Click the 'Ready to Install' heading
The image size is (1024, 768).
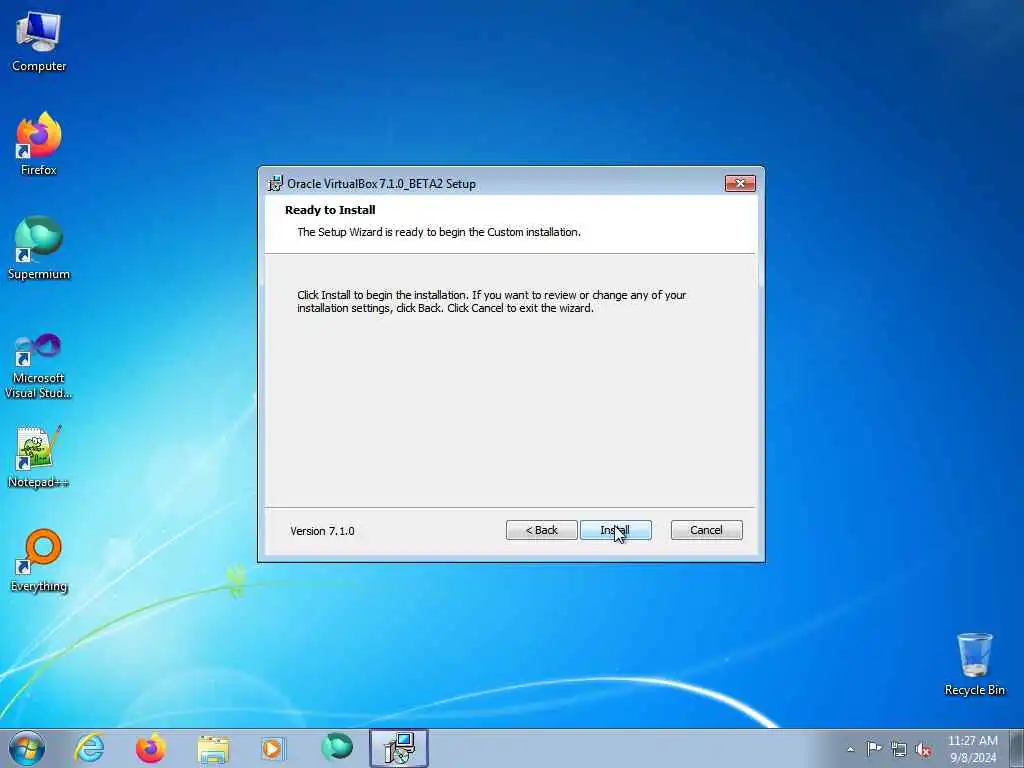coord(330,210)
